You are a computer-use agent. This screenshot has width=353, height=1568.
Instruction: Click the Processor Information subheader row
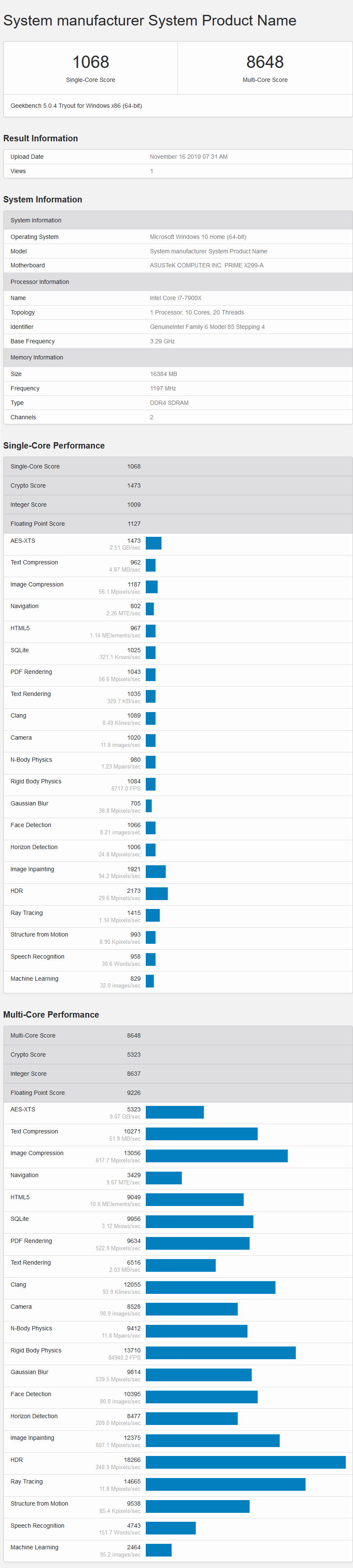click(178, 282)
